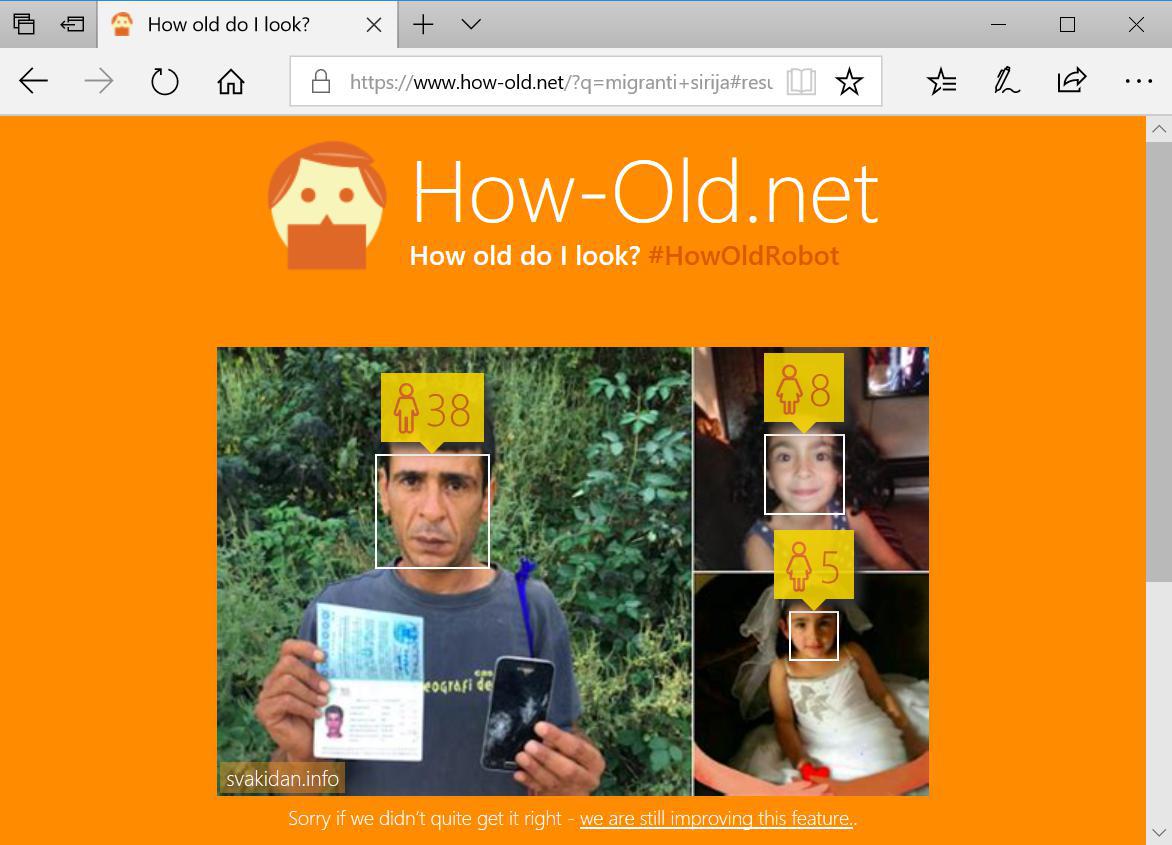
Task: Expand the tab previews chevron
Action: tap(471, 24)
